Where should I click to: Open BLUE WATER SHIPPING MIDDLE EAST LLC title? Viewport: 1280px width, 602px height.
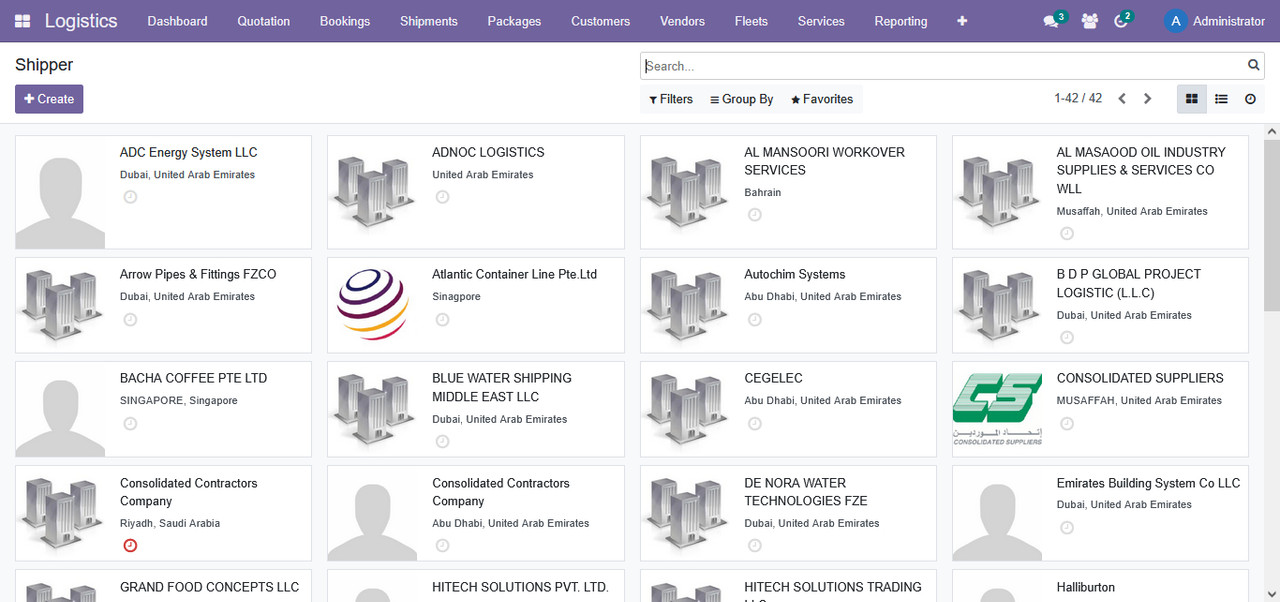click(x=502, y=388)
